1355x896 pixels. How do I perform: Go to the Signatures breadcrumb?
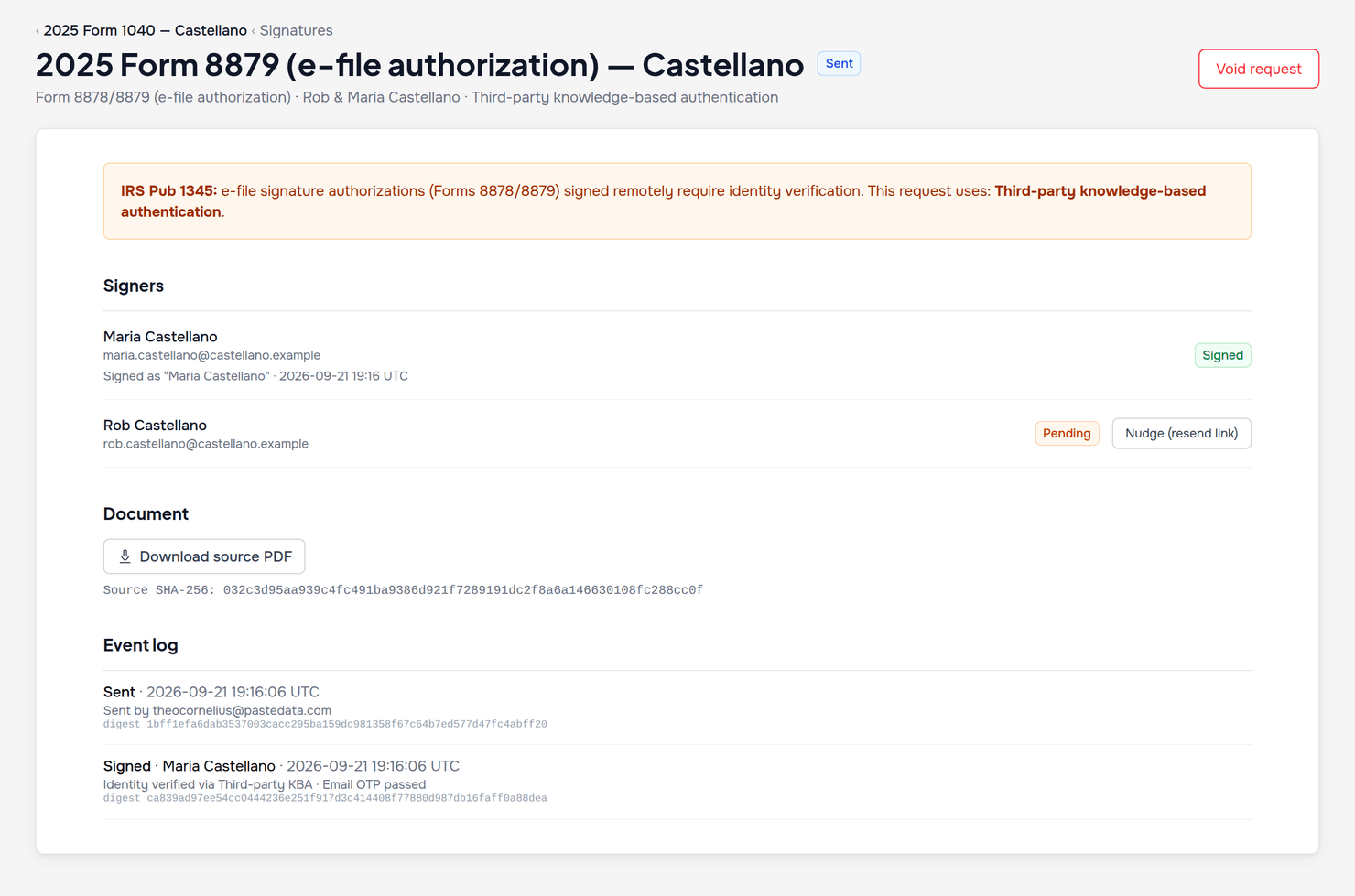(296, 30)
